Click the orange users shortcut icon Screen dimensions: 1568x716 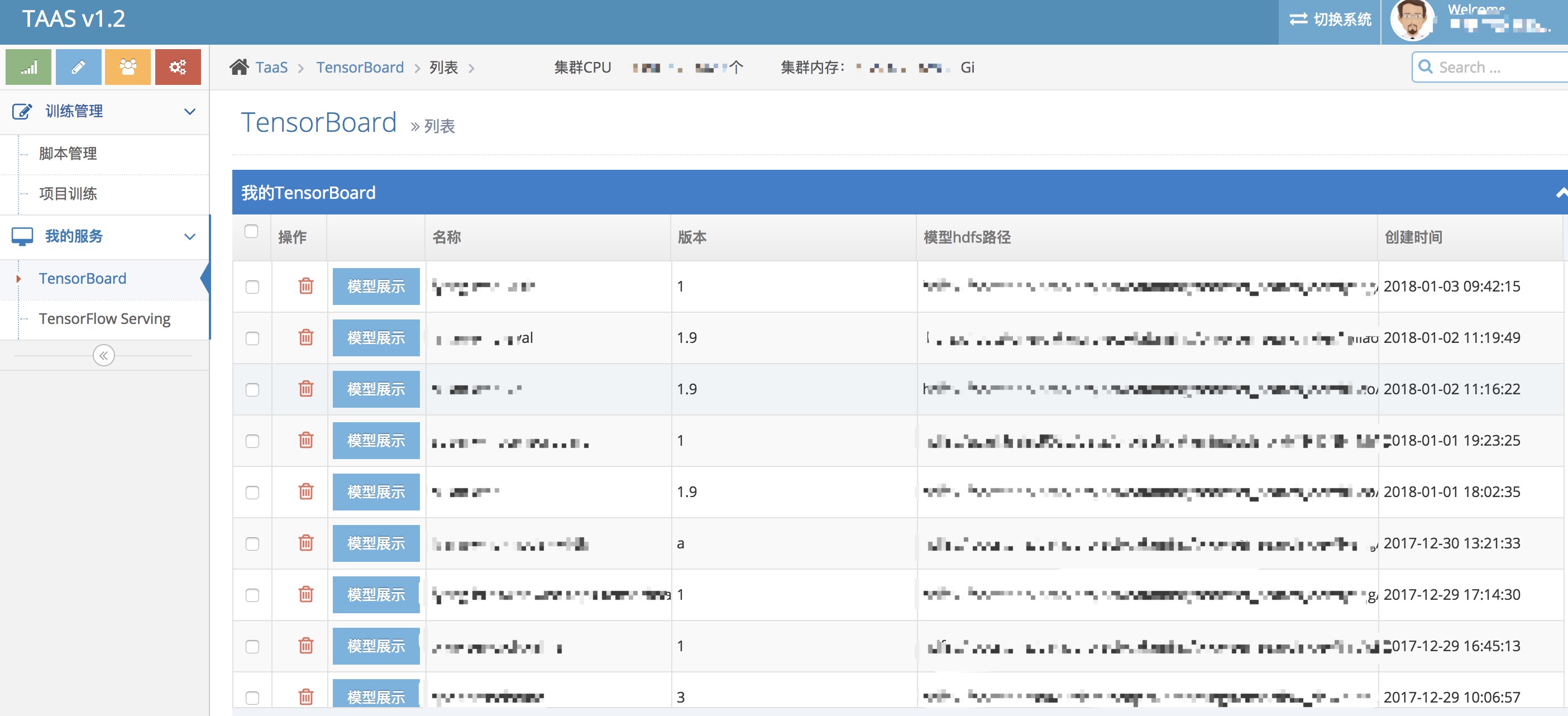[128, 67]
